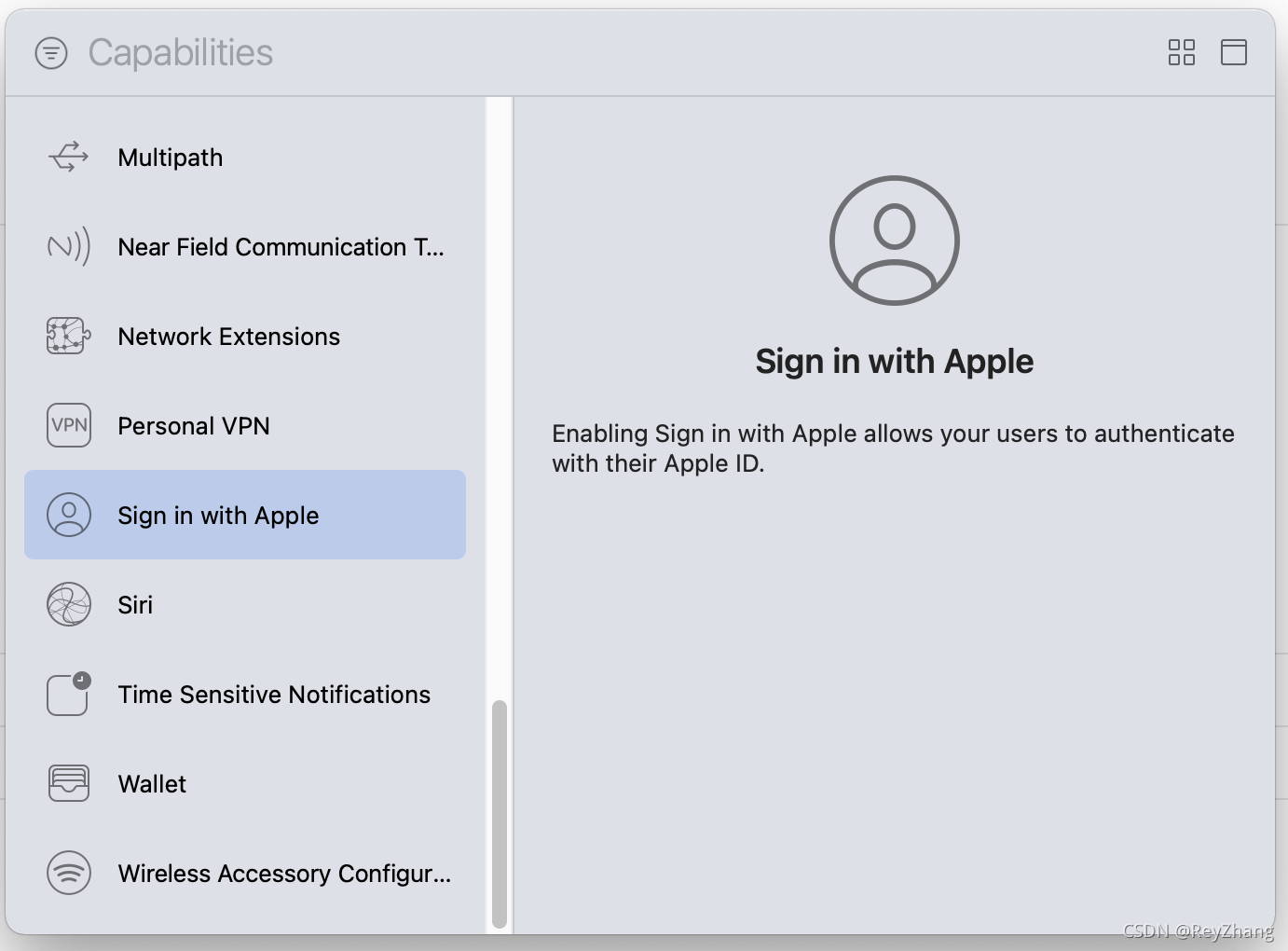Click the Wireless Accessory wifi icon
The width and height of the screenshot is (1288, 951).
coord(69,874)
